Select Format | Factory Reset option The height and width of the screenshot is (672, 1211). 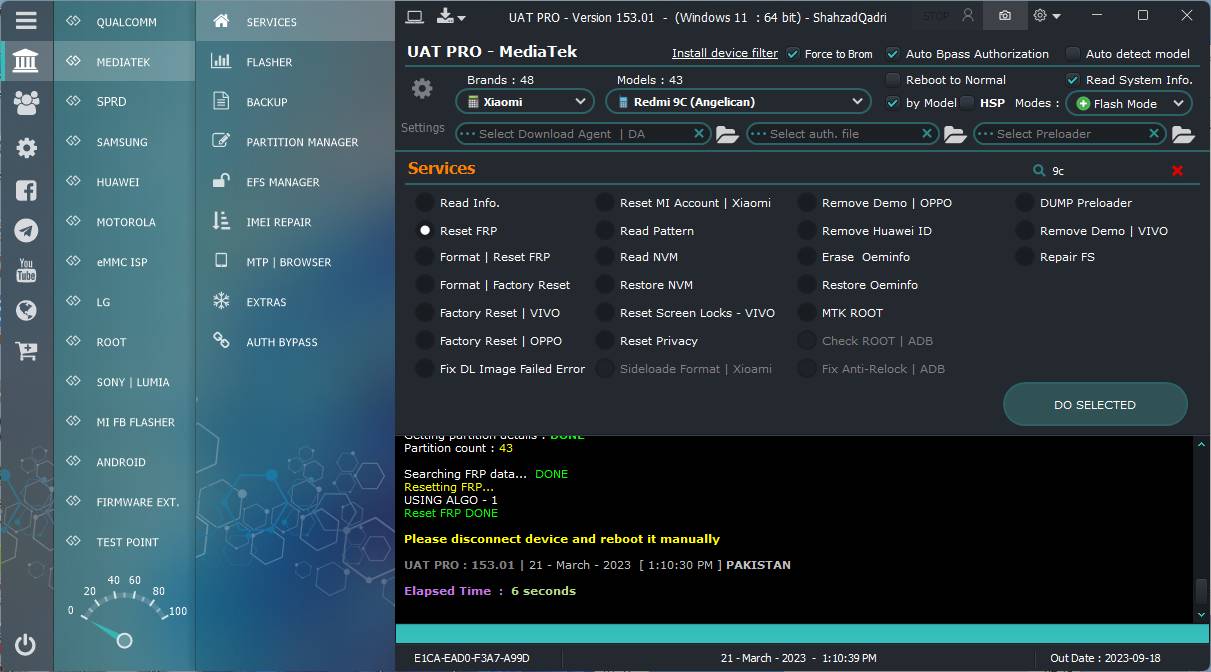pyautogui.click(x=425, y=285)
